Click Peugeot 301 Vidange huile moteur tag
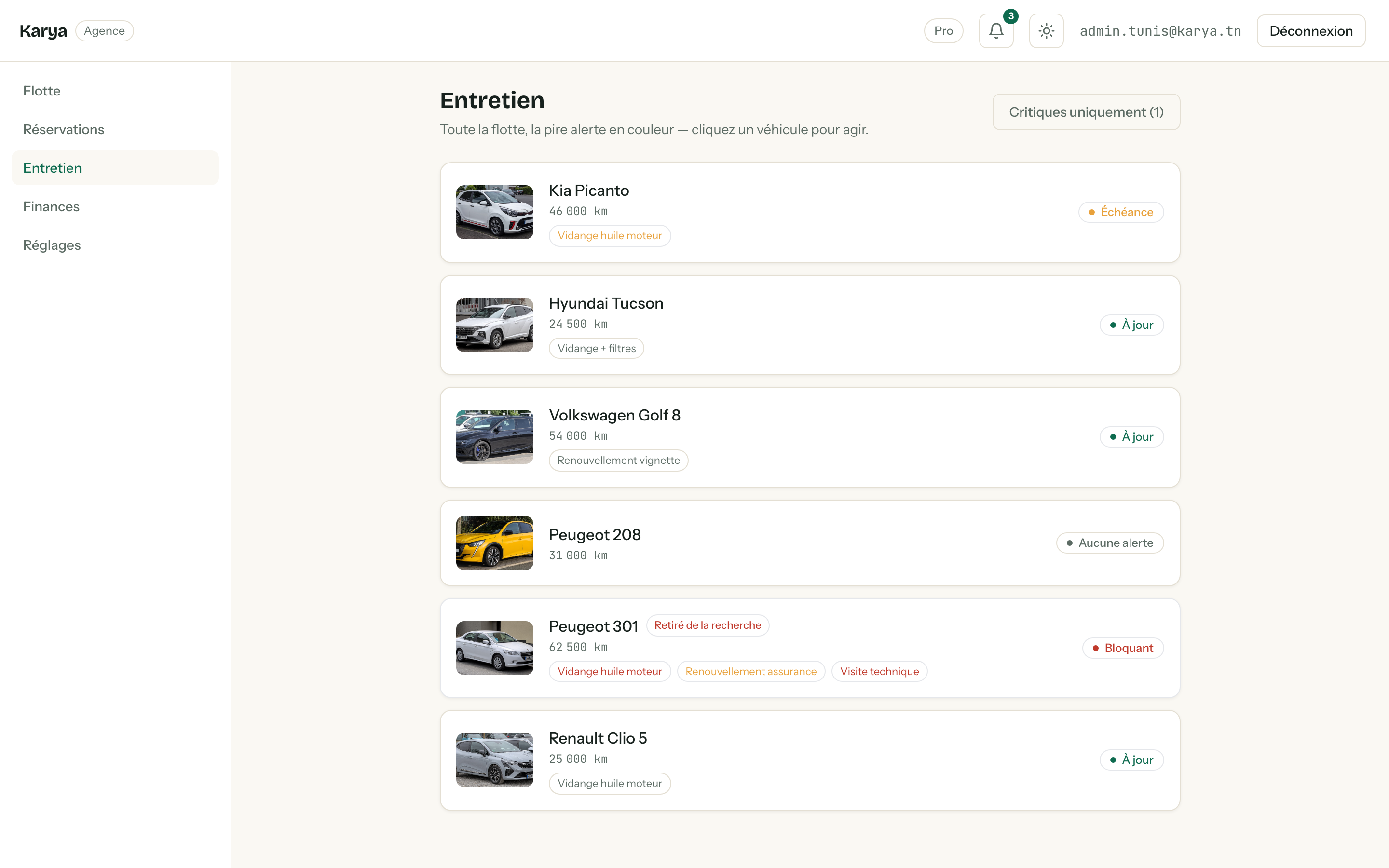Screen dimensions: 1389x868 click(x=610, y=672)
